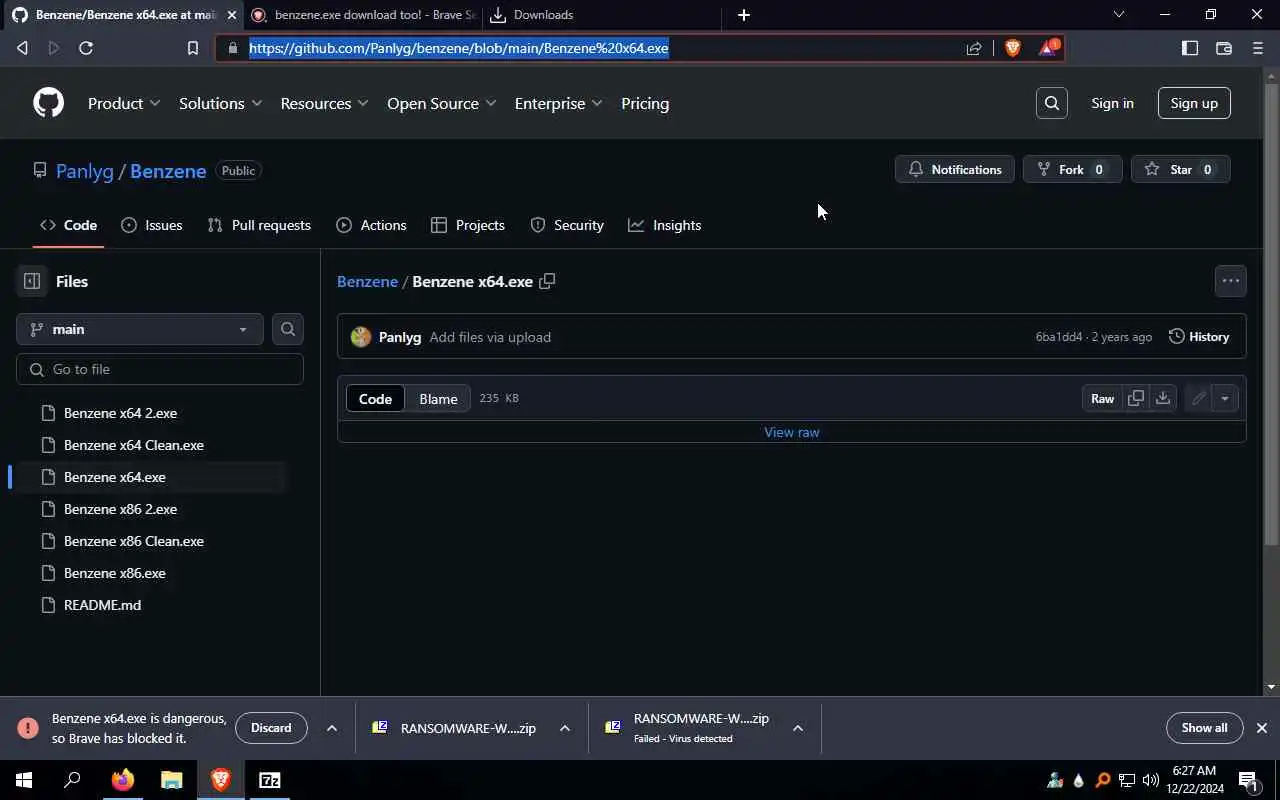Click the Sign in link
1280x800 pixels.
[1112, 103]
